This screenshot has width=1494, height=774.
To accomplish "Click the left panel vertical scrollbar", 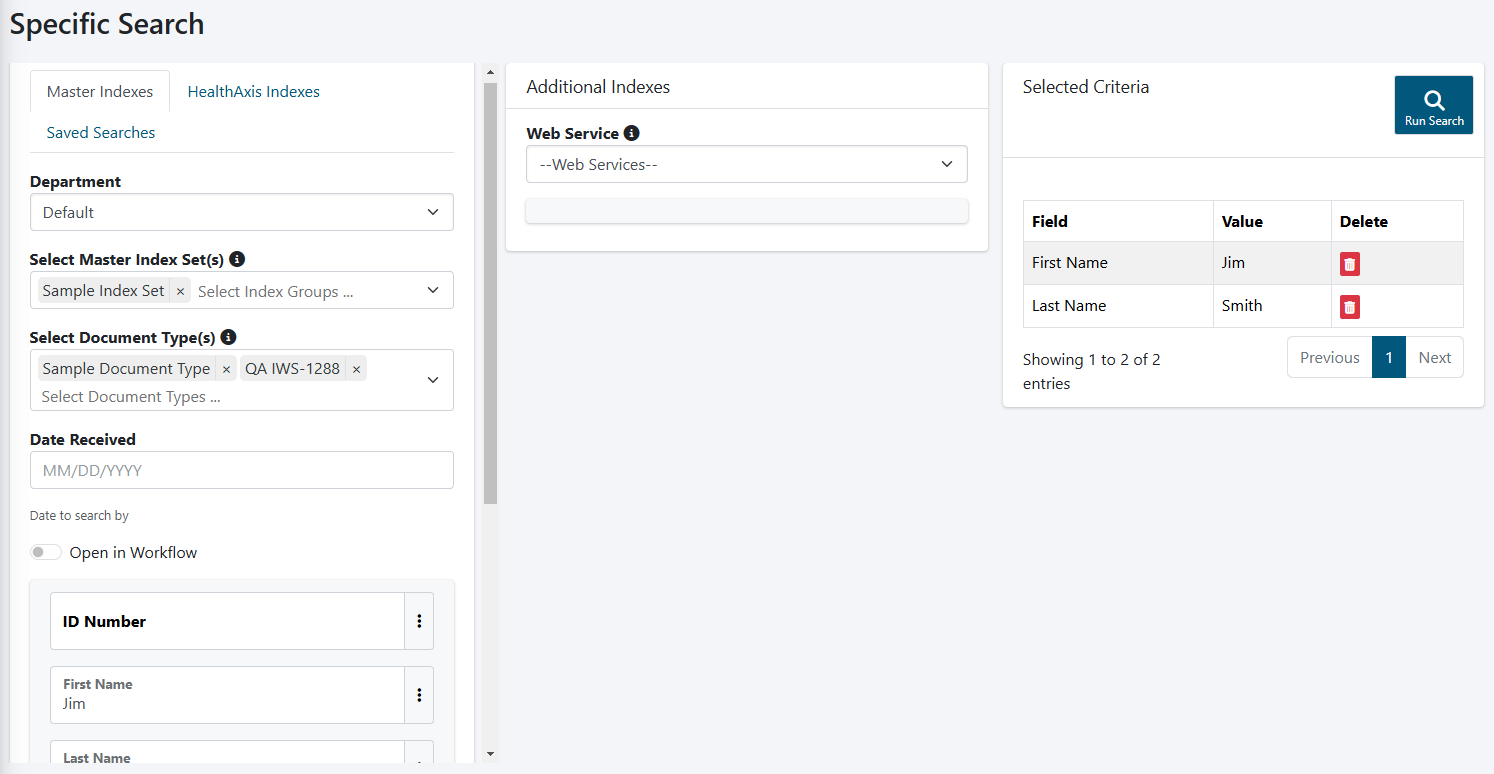I will pyautogui.click(x=490, y=300).
